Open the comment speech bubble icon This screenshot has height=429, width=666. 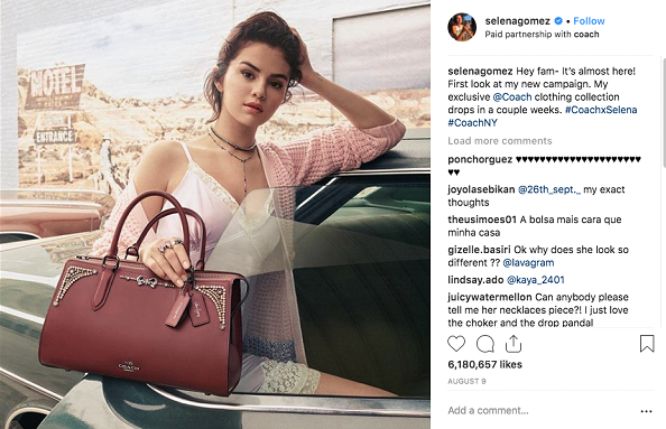[485, 344]
